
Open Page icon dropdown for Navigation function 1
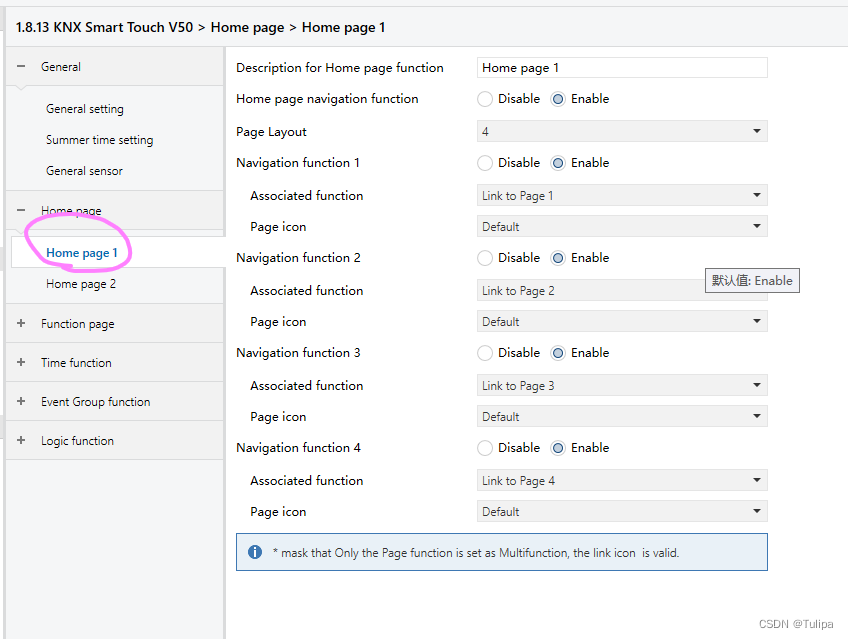click(x=622, y=227)
